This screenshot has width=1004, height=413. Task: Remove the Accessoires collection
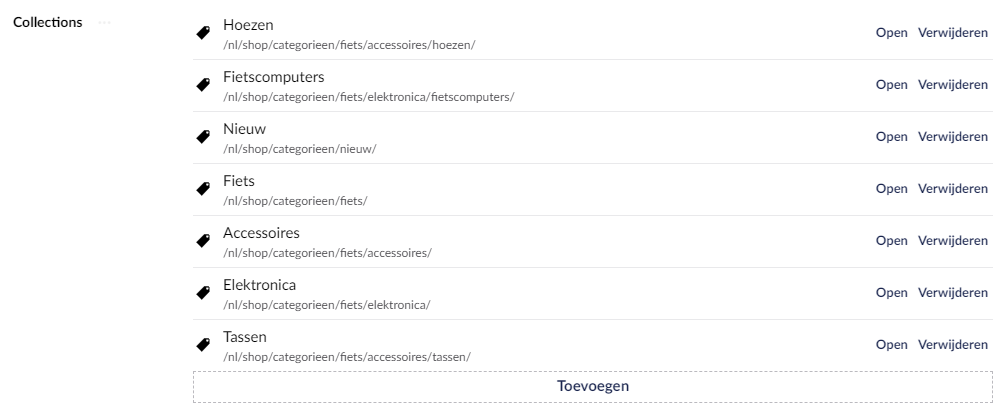952,241
